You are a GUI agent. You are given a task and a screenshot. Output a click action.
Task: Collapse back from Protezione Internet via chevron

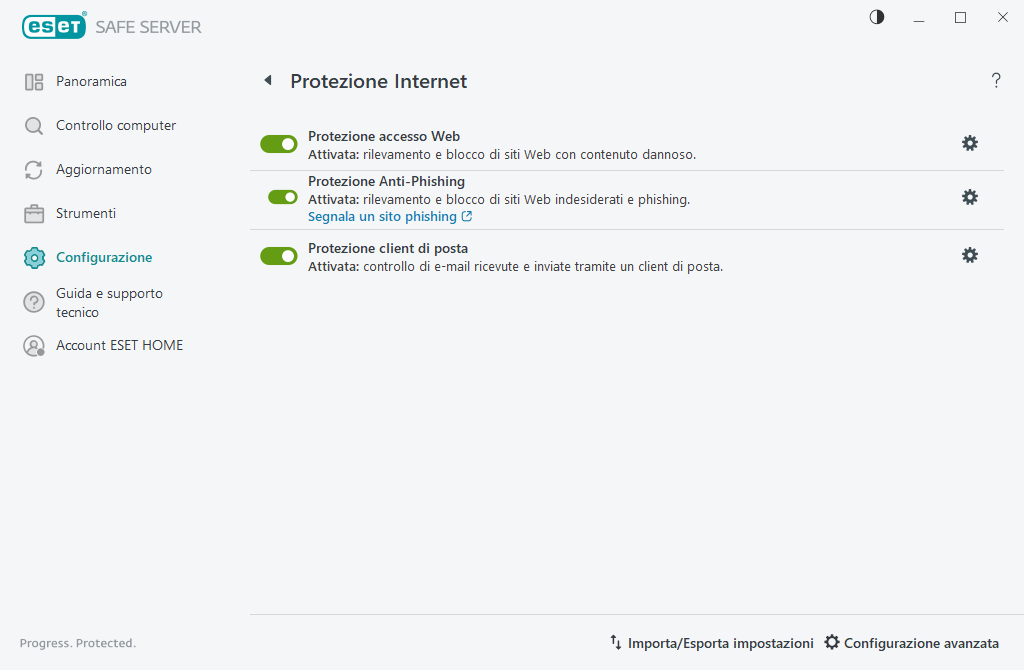pyautogui.click(x=267, y=80)
